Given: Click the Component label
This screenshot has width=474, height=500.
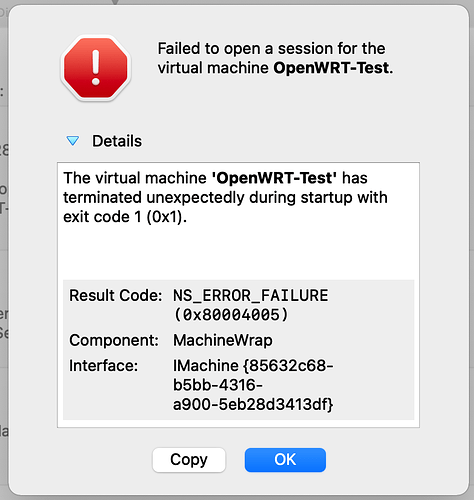Looking at the screenshot, I should pos(114,341).
